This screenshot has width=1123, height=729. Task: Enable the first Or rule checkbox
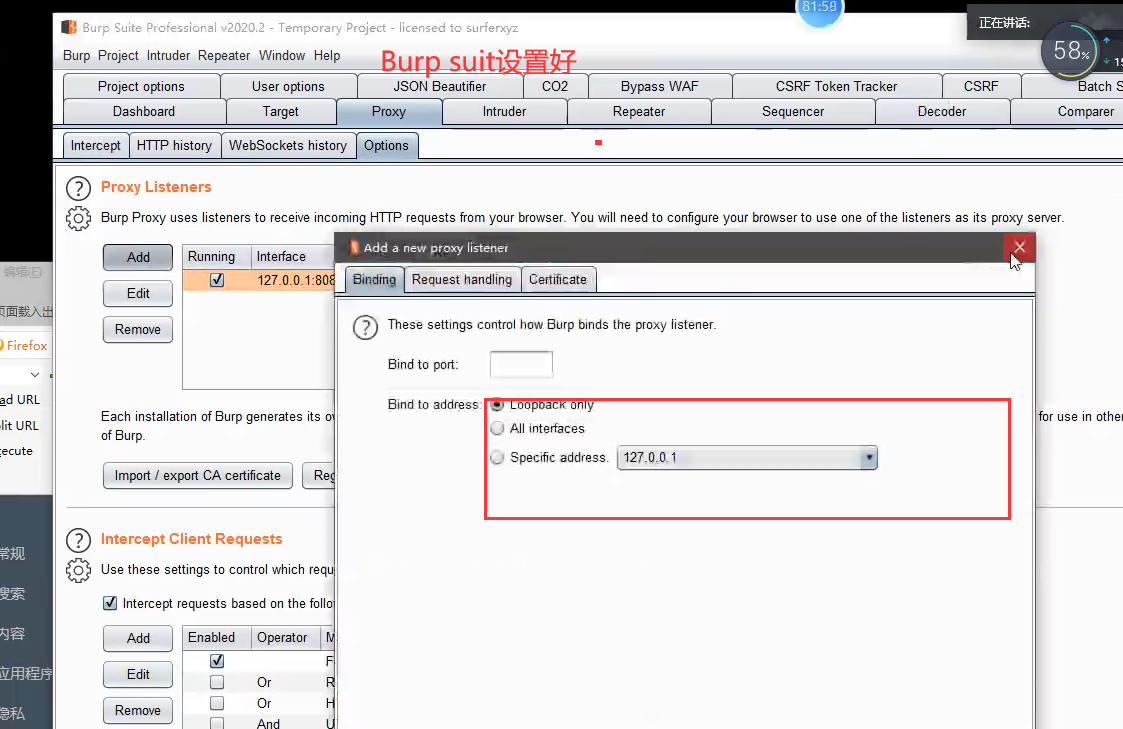pos(217,682)
